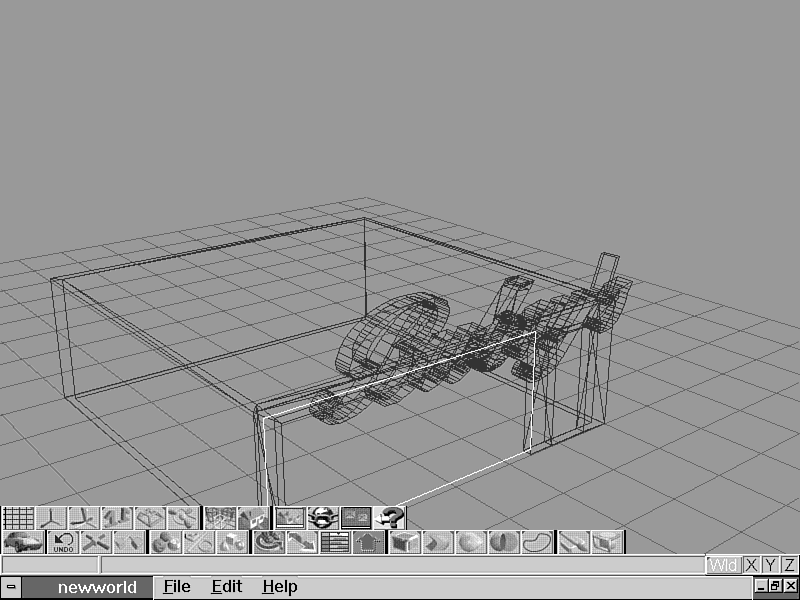Open the window system menu box

tap(11, 587)
